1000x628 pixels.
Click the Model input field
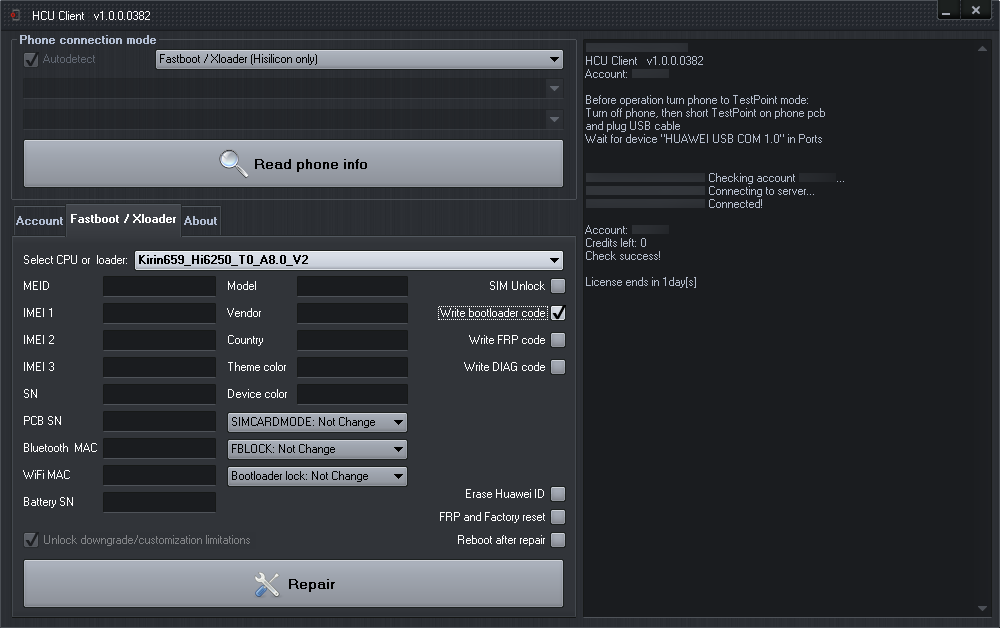pyautogui.click(x=352, y=286)
